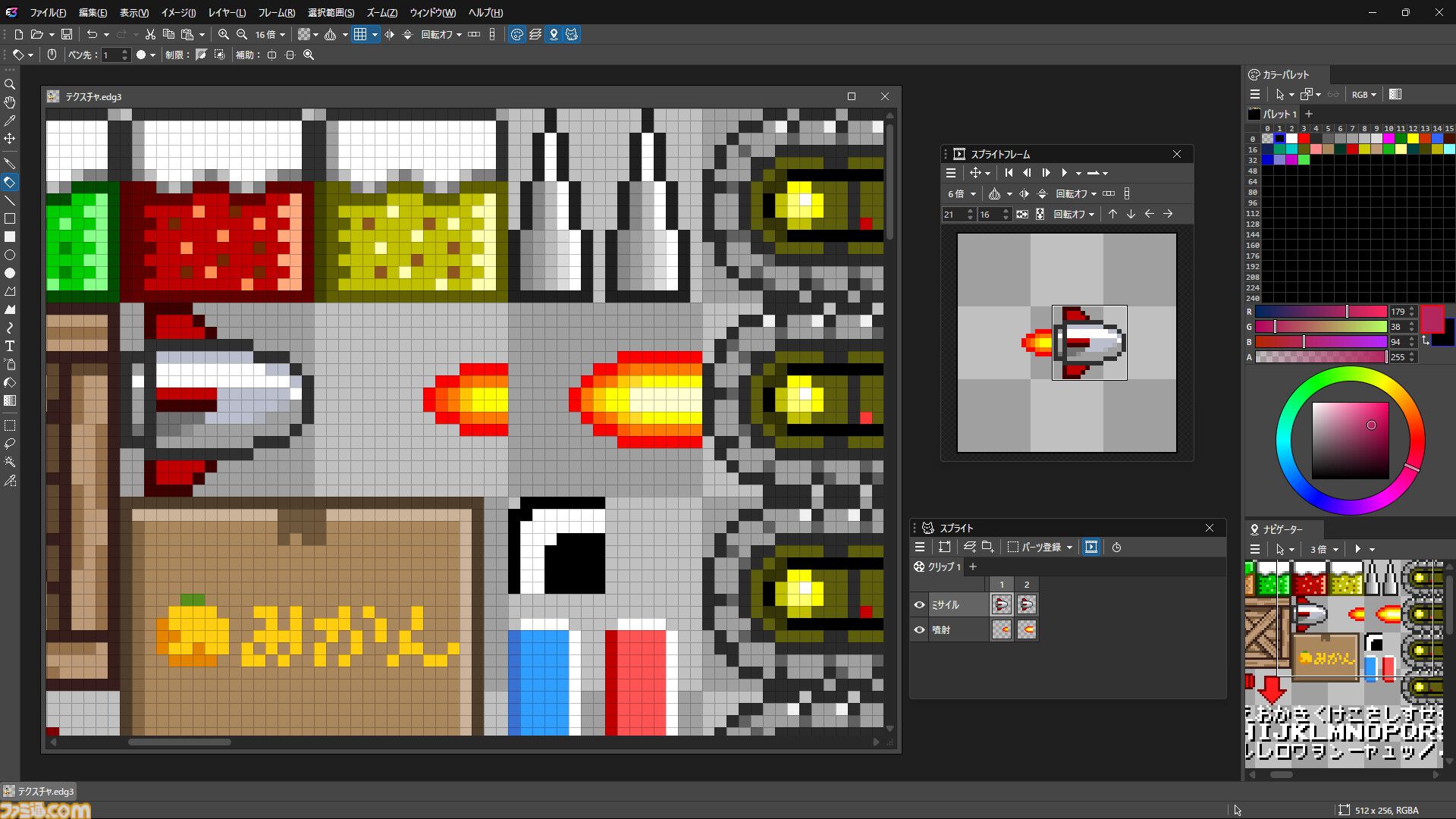This screenshot has width=1456, height=819.
Task: Add a new palette with plus button
Action: pos(1308,114)
